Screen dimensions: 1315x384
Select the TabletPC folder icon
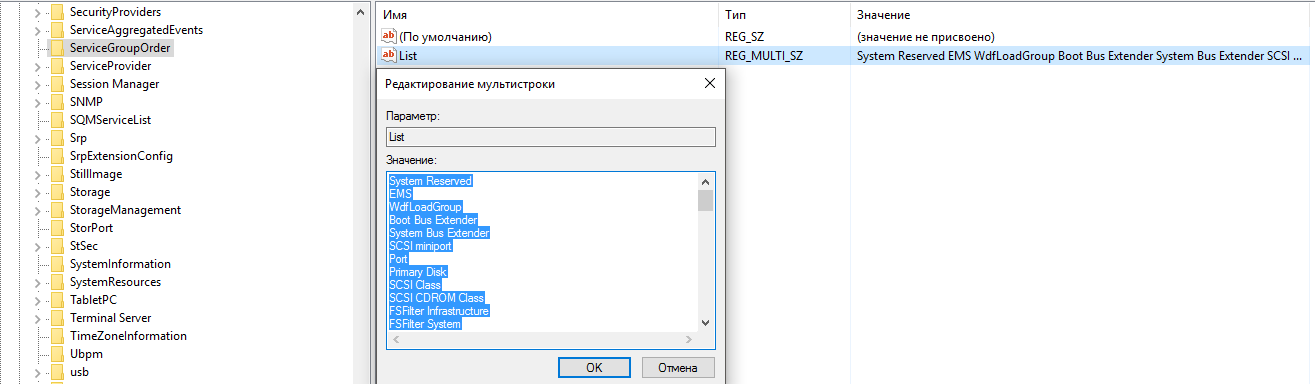[58, 300]
